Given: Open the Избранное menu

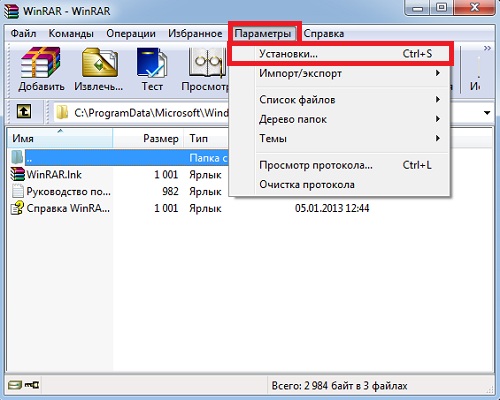Looking at the screenshot, I should (195, 33).
